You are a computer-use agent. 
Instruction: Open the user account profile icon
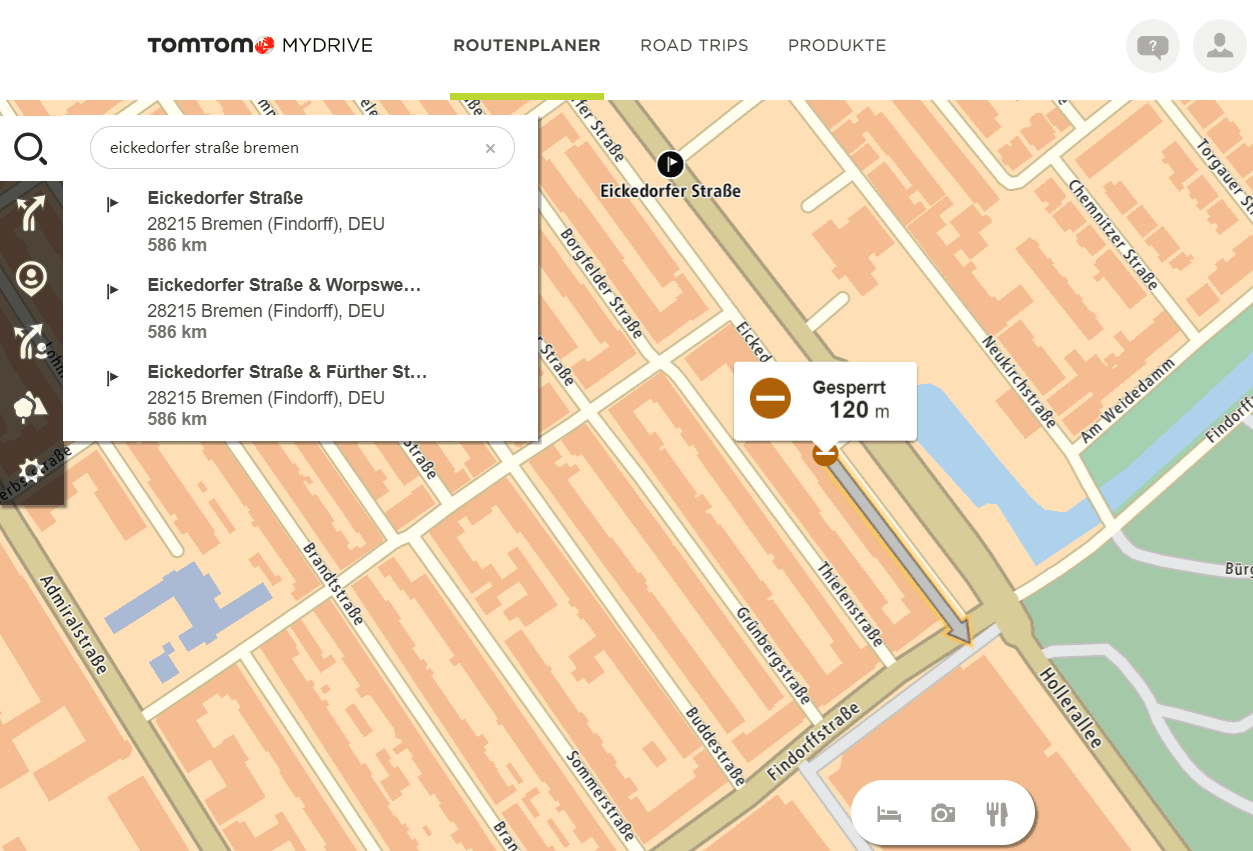click(x=1220, y=46)
